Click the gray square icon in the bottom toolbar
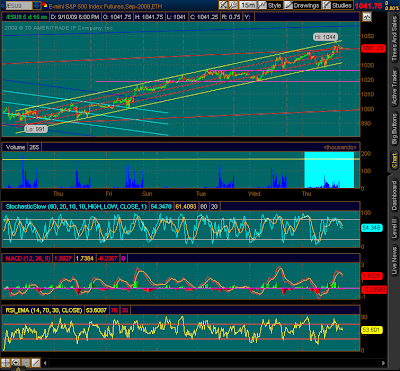This screenshot has height=371, width=400. tap(26, 362)
